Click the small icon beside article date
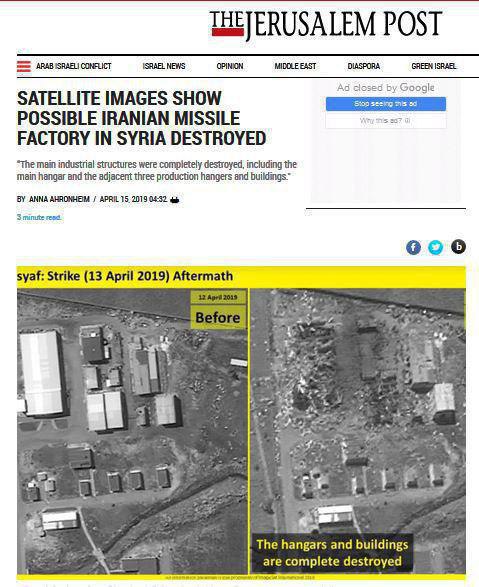The width and height of the screenshot is (479, 587). [174, 200]
